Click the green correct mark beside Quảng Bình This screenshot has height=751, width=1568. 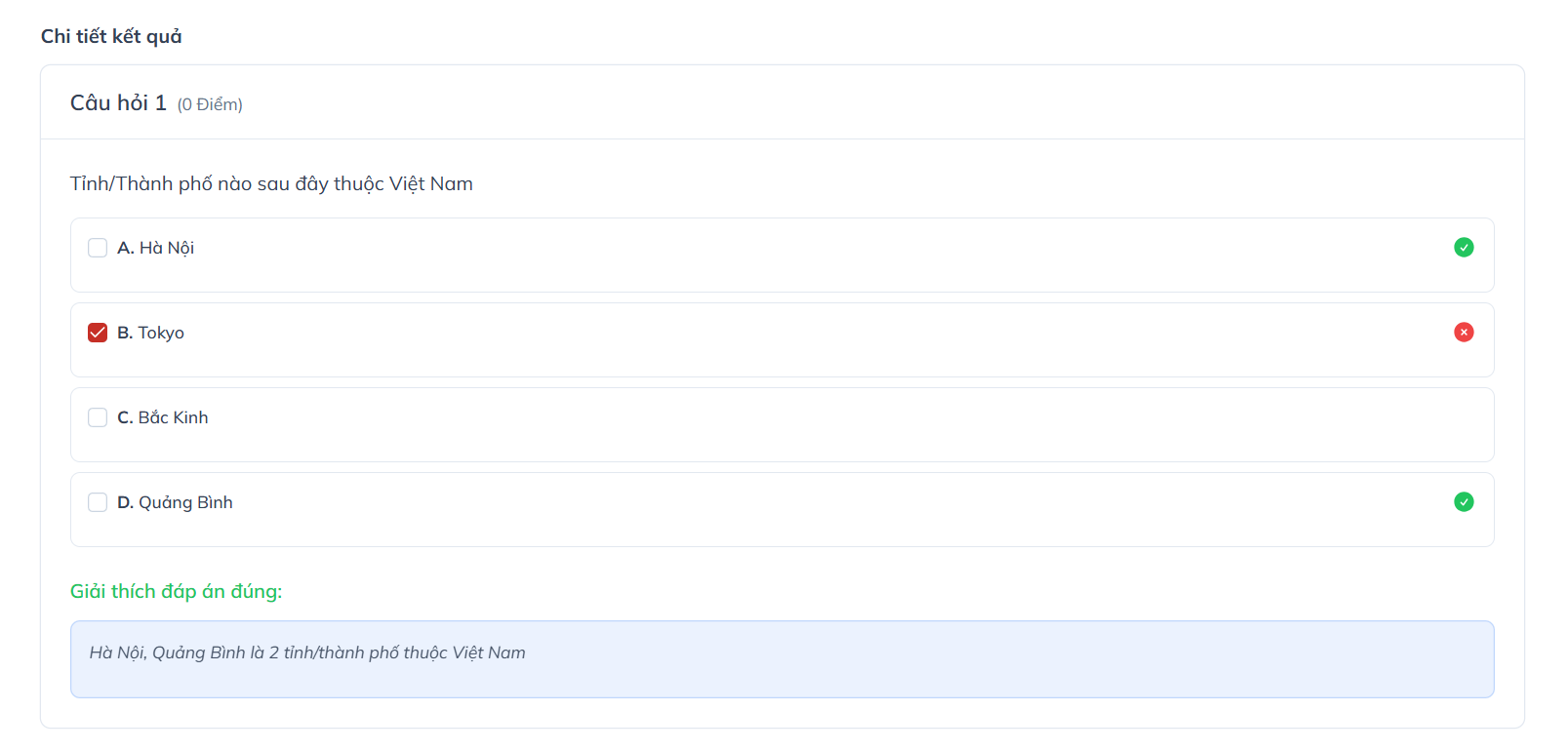click(1464, 502)
